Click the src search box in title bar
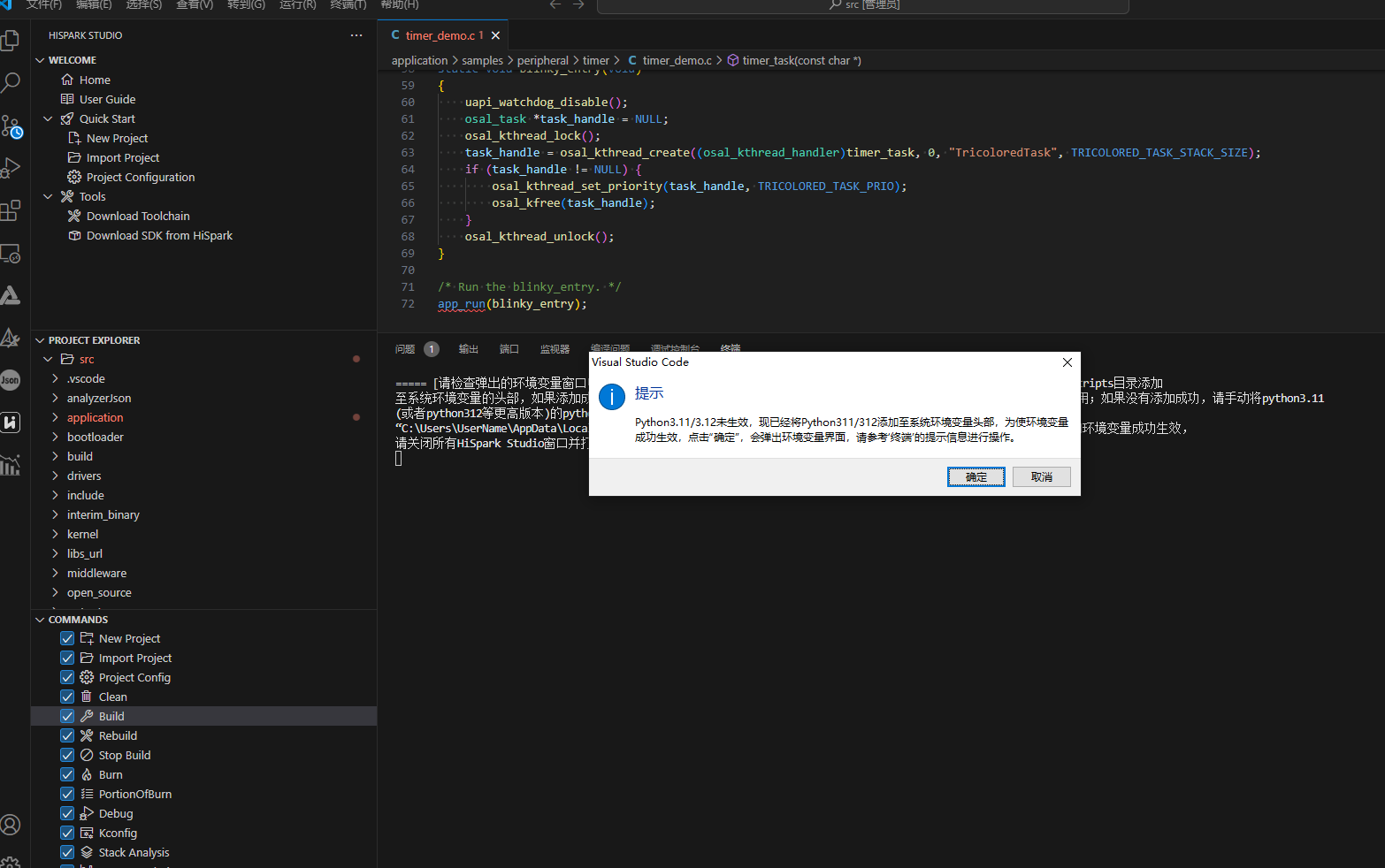Image resolution: width=1385 pixels, height=868 pixels. pyautogui.click(x=862, y=5)
